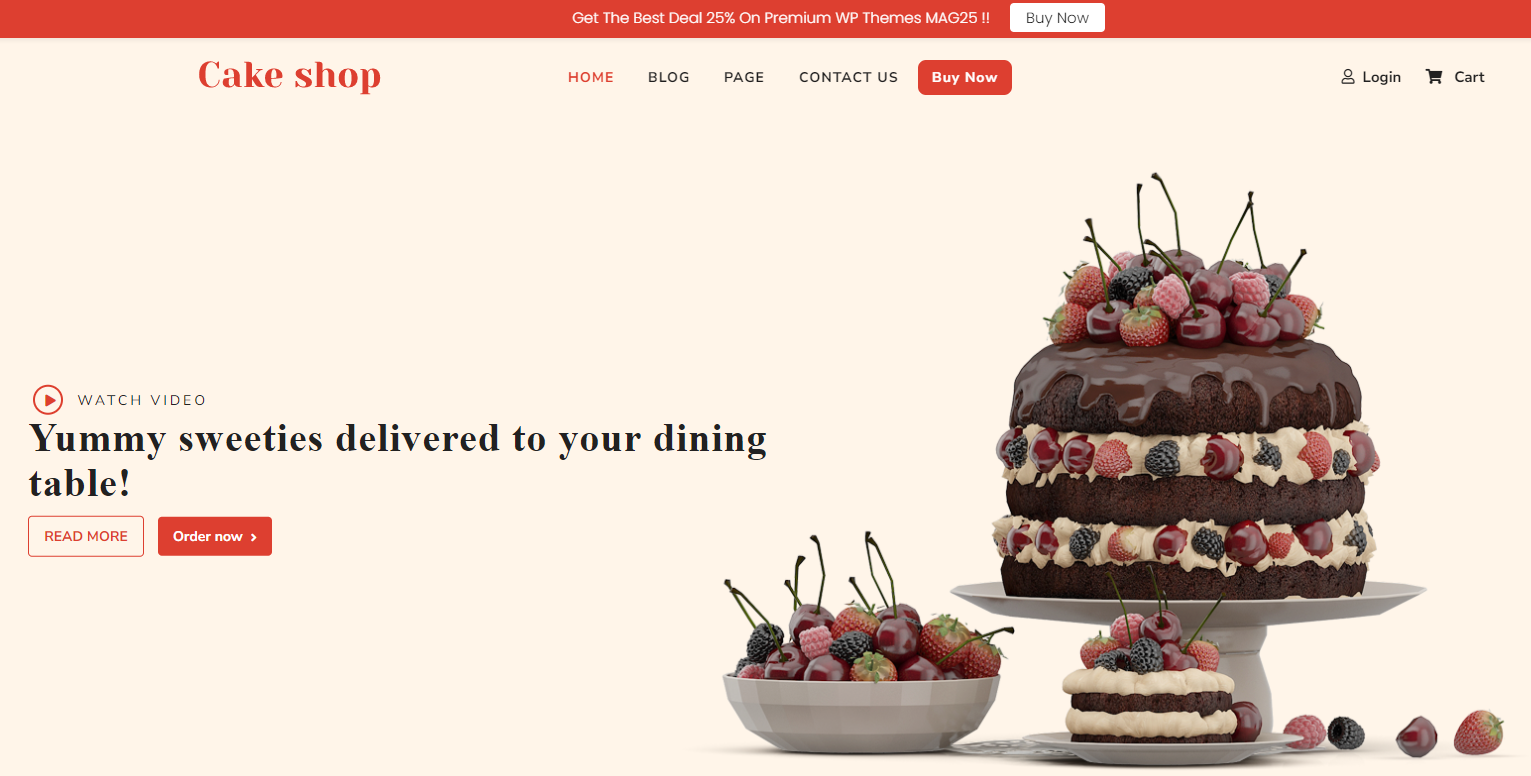Click the white Buy Now banner button
This screenshot has width=1531, height=776.
click(x=1057, y=18)
